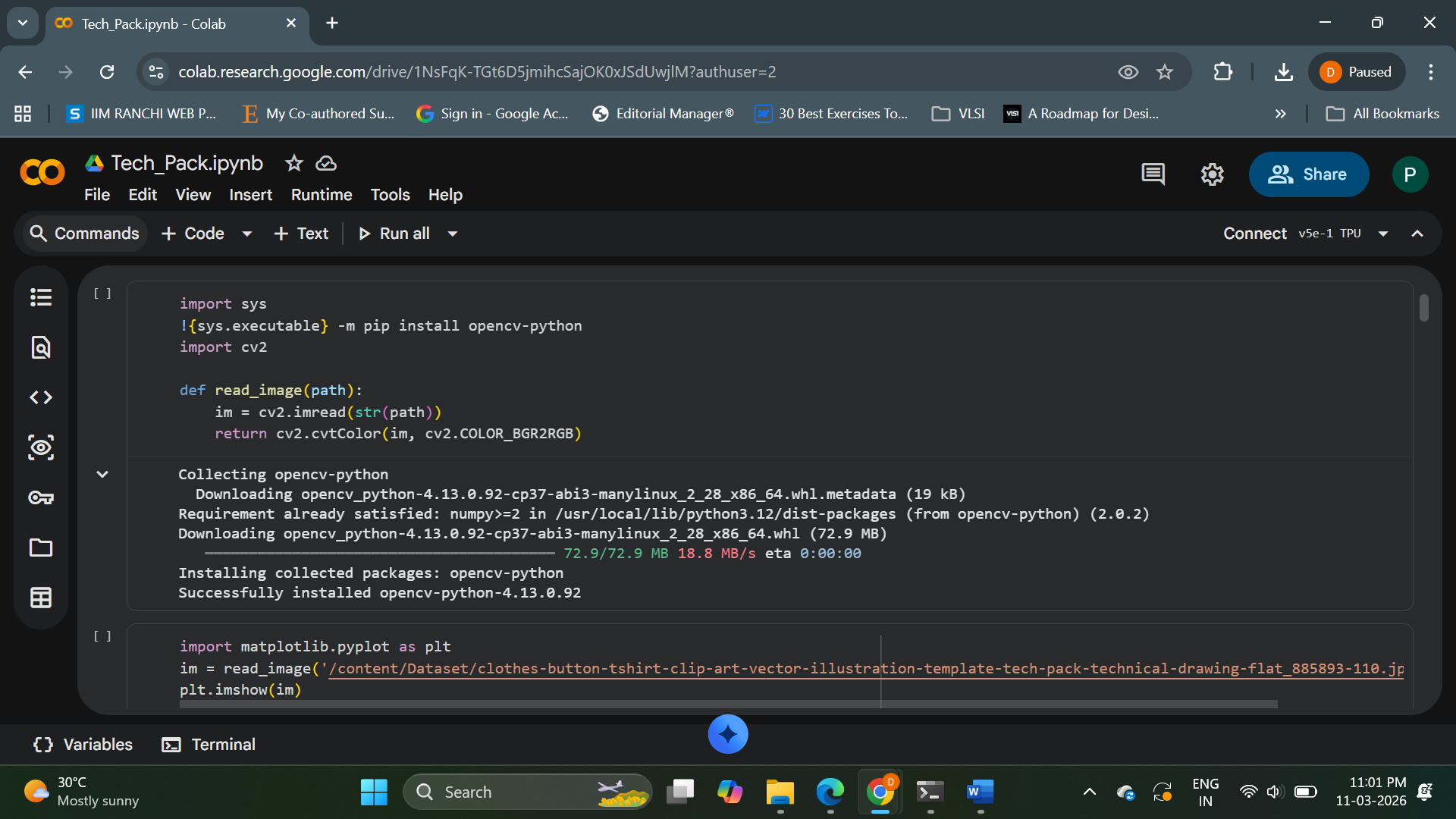Run the first code cell
This screenshot has width=1456, height=819.
point(102,293)
